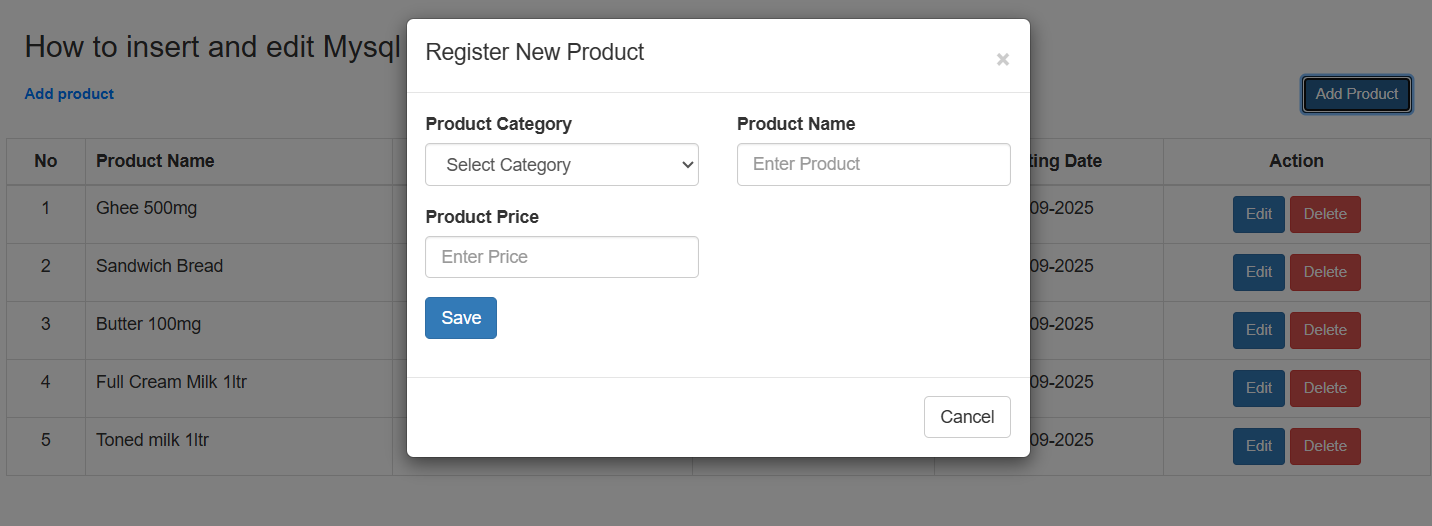This screenshot has height=526, width=1432.
Task: Delete the Toned milk 1ltr row
Action: point(1325,446)
